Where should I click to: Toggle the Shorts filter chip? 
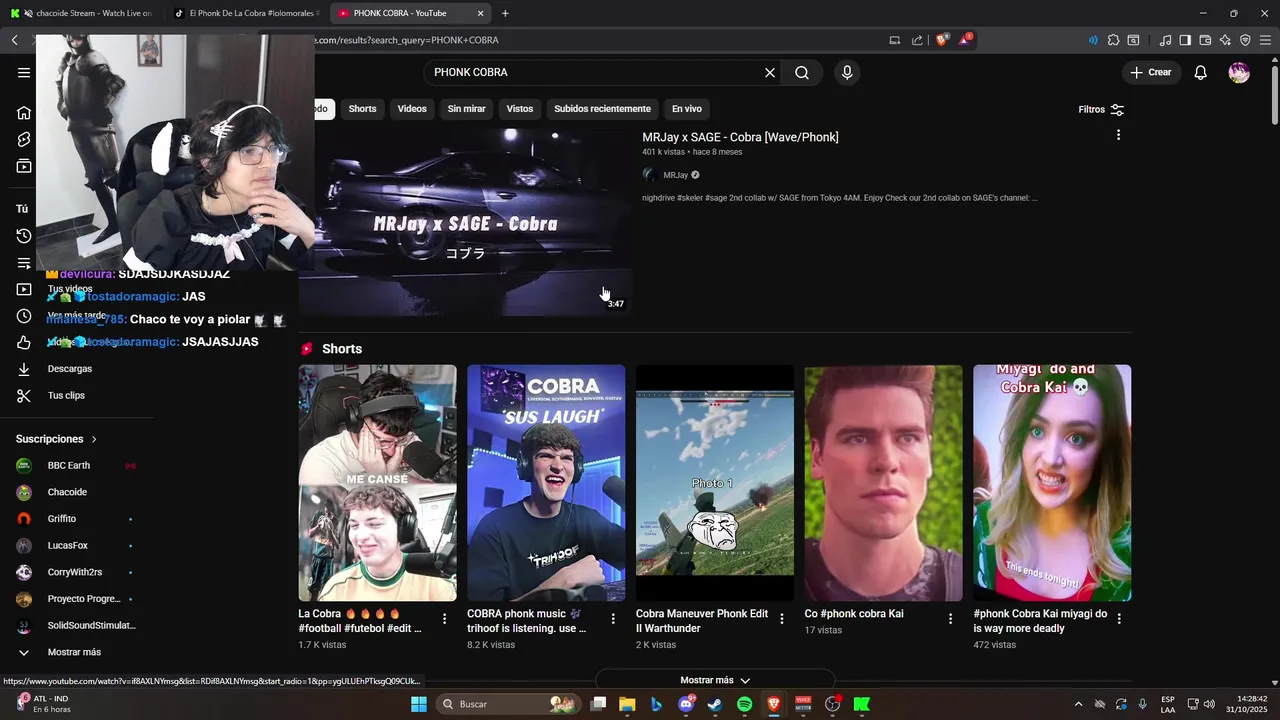click(362, 108)
